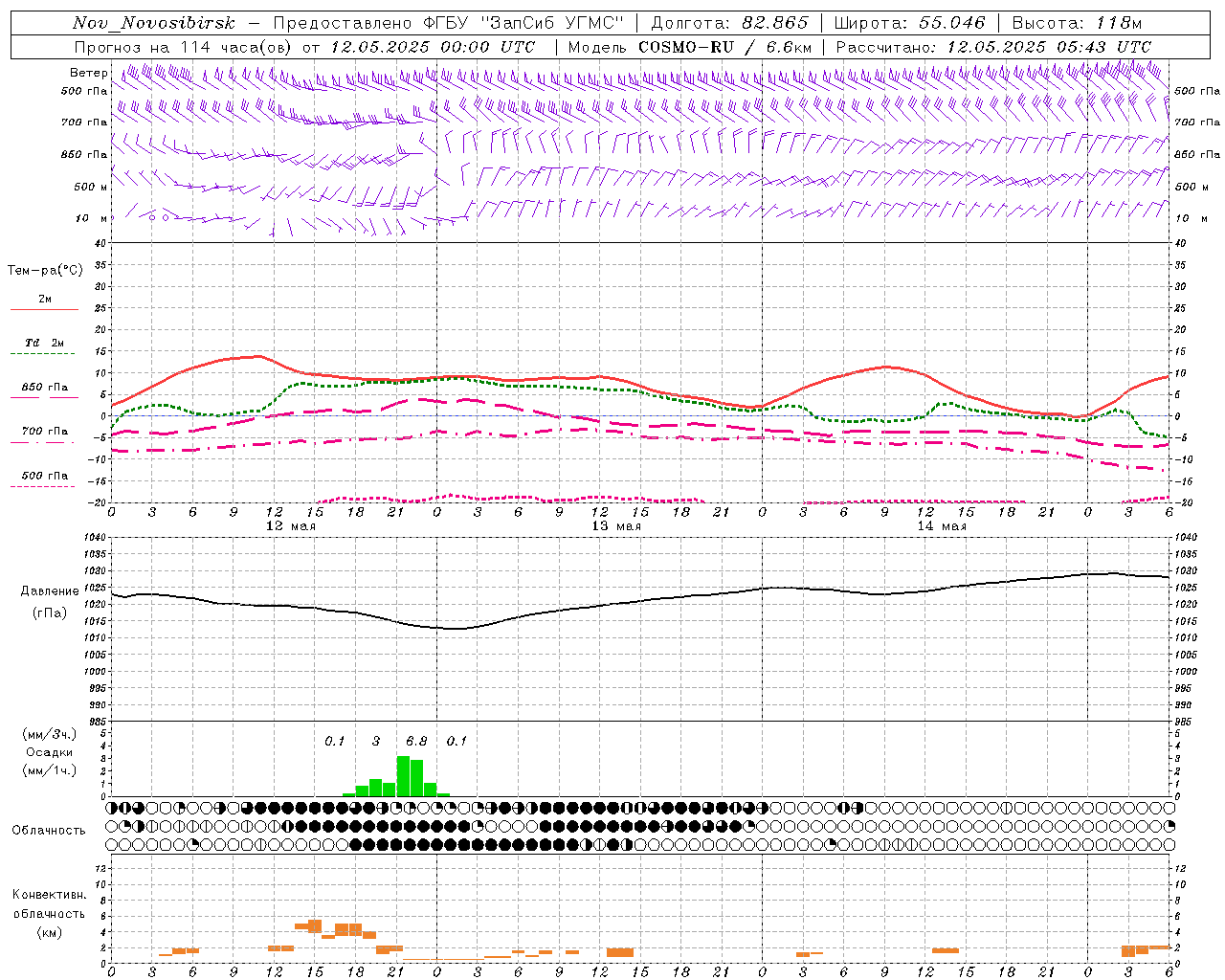This screenshot has width=1225, height=980.
Task: Click the (км) convective cloud units label
Action: tap(49, 933)
